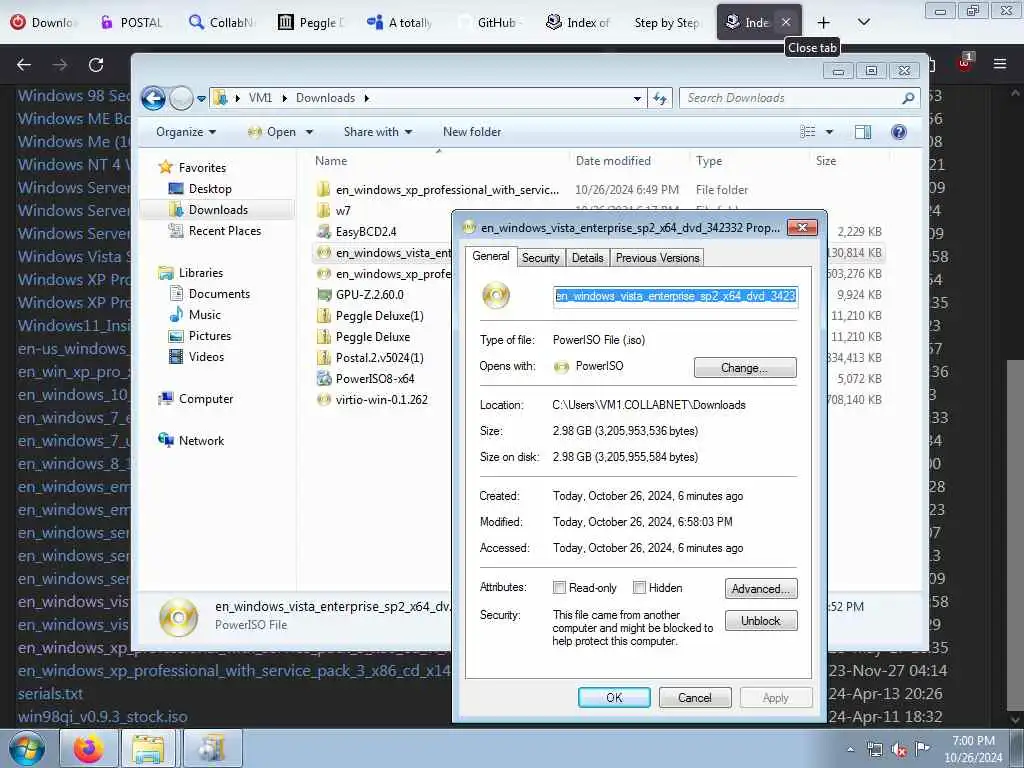Screen dimensions: 1024x768
Task: Open the Previous Versions tab
Action: click(x=658, y=258)
